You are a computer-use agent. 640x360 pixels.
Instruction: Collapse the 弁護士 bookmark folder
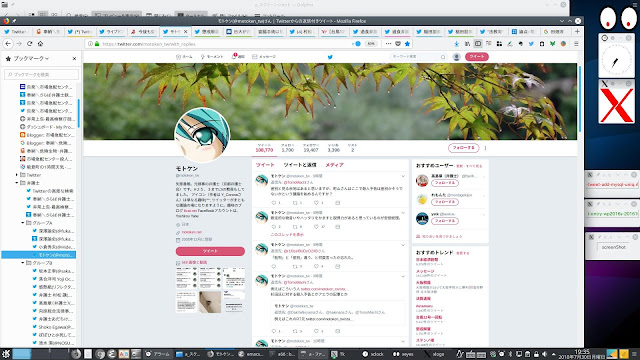point(17,183)
